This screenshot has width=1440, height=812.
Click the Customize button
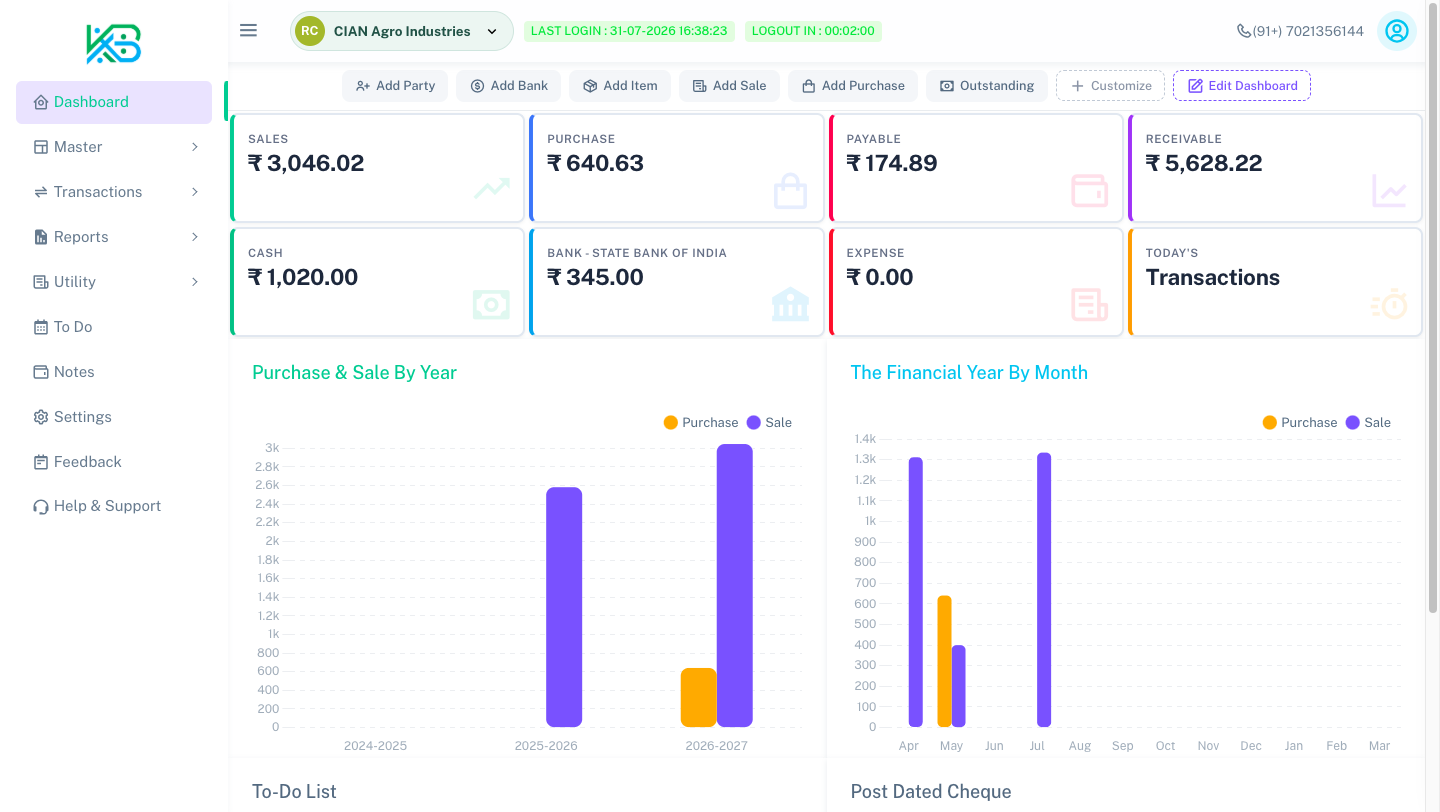(1110, 86)
